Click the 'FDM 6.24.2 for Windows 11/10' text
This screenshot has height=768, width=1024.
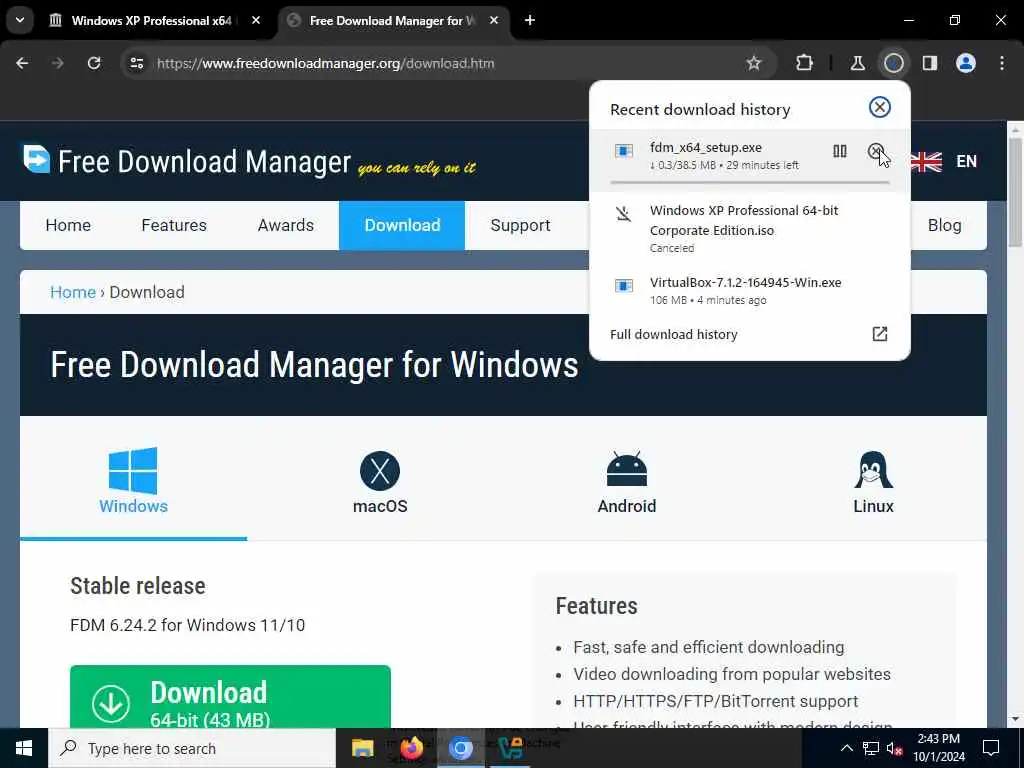(x=187, y=625)
